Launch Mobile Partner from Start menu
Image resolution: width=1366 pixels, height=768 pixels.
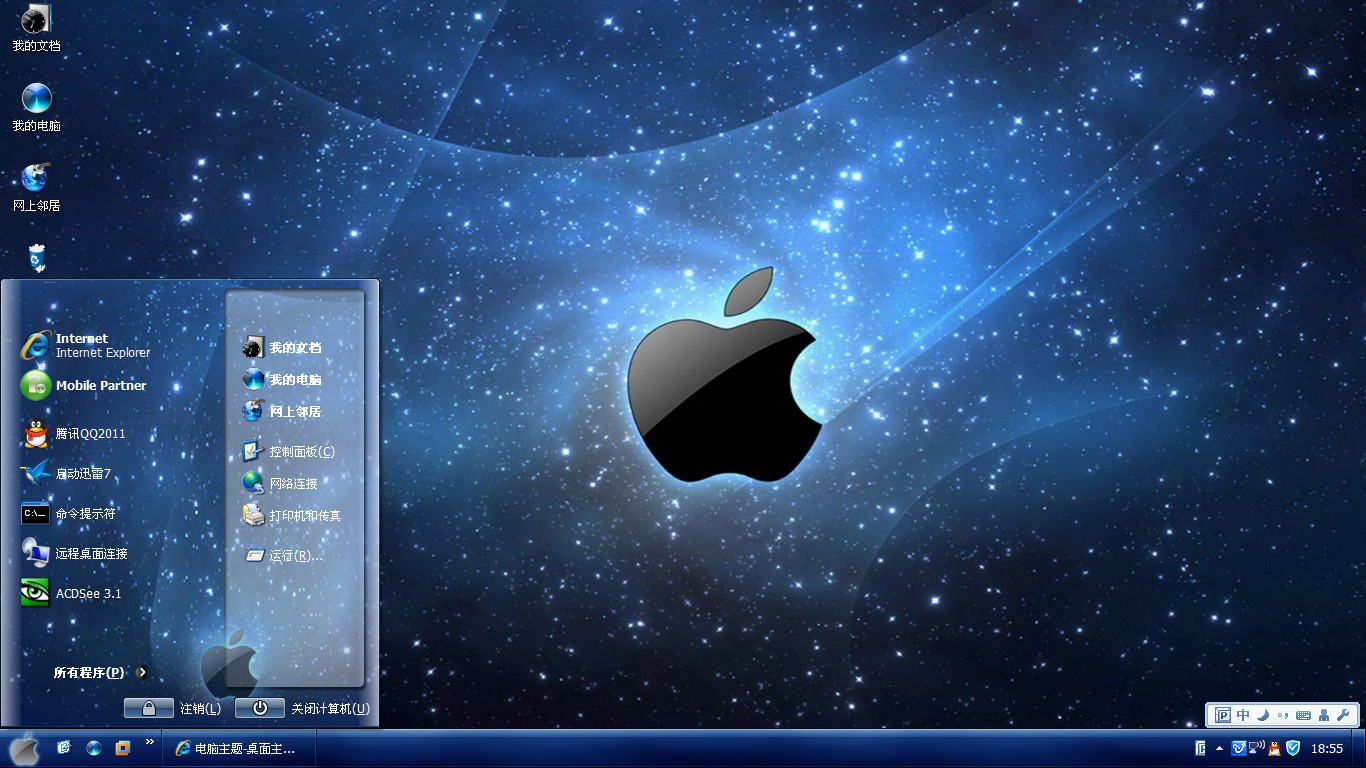[84, 385]
